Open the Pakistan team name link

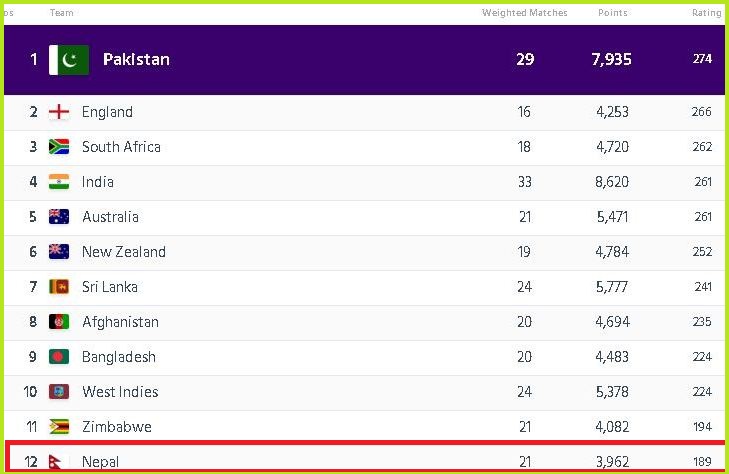[x=136, y=59]
